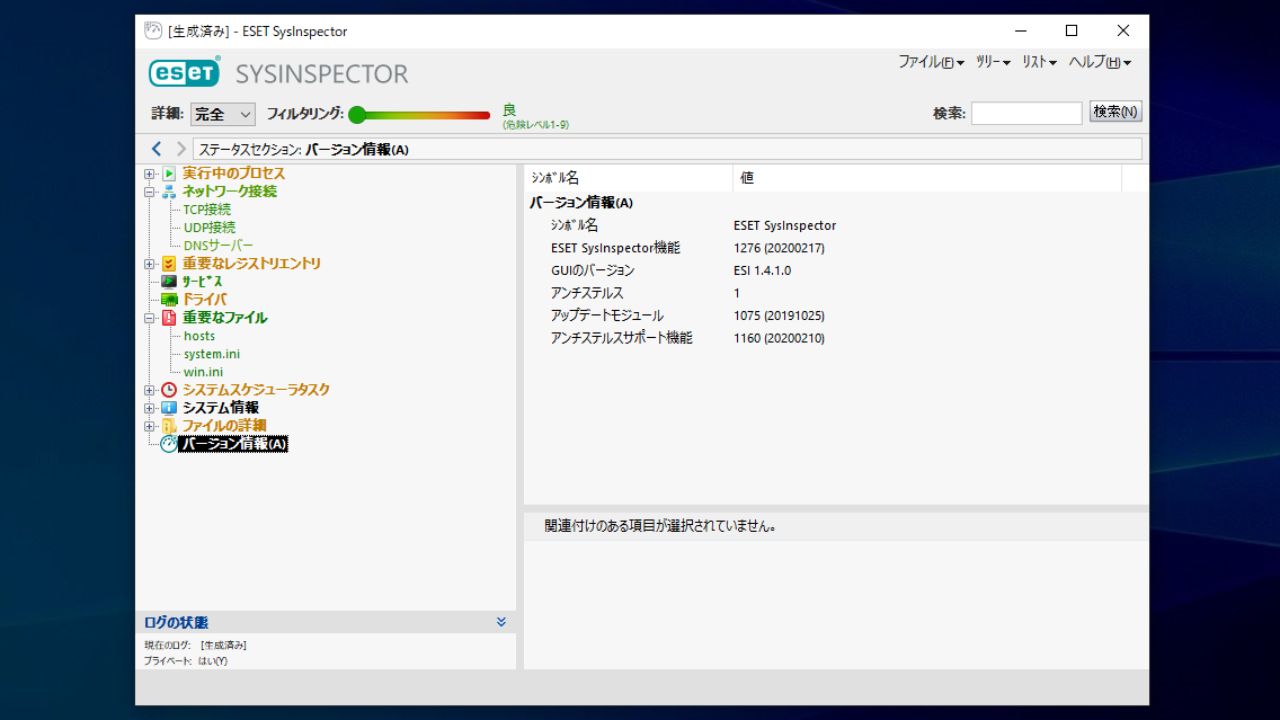Click the SysInspector title bar app icon

click(x=153, y=31)
